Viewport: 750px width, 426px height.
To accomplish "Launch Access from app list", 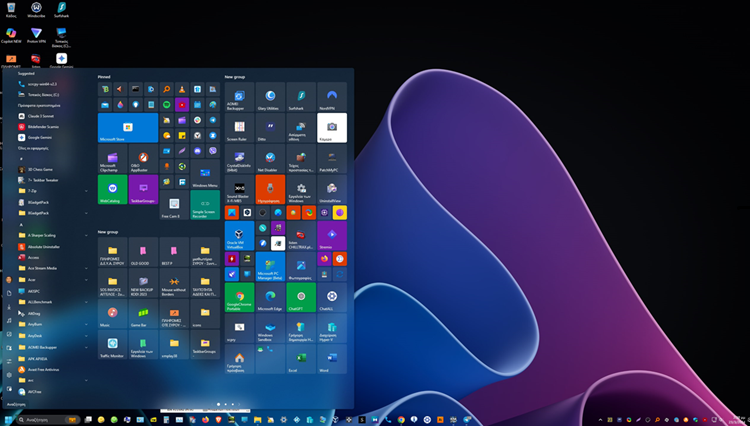I will (53, 258).
